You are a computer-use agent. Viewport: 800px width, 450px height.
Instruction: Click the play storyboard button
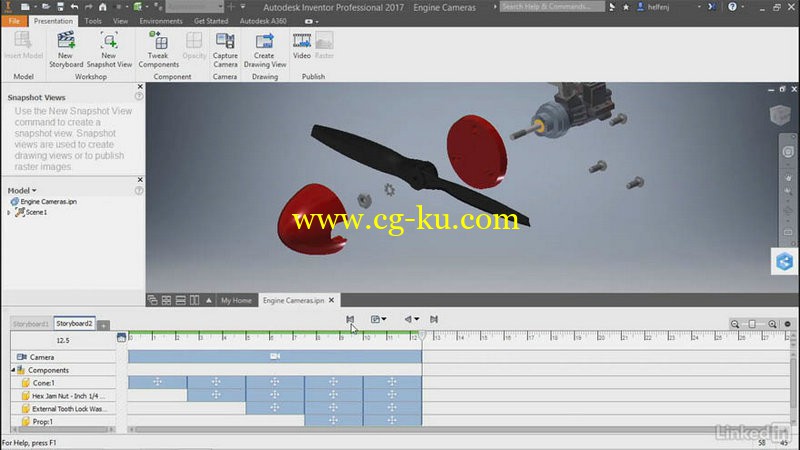pyautogui.click(x=375, y=319)
